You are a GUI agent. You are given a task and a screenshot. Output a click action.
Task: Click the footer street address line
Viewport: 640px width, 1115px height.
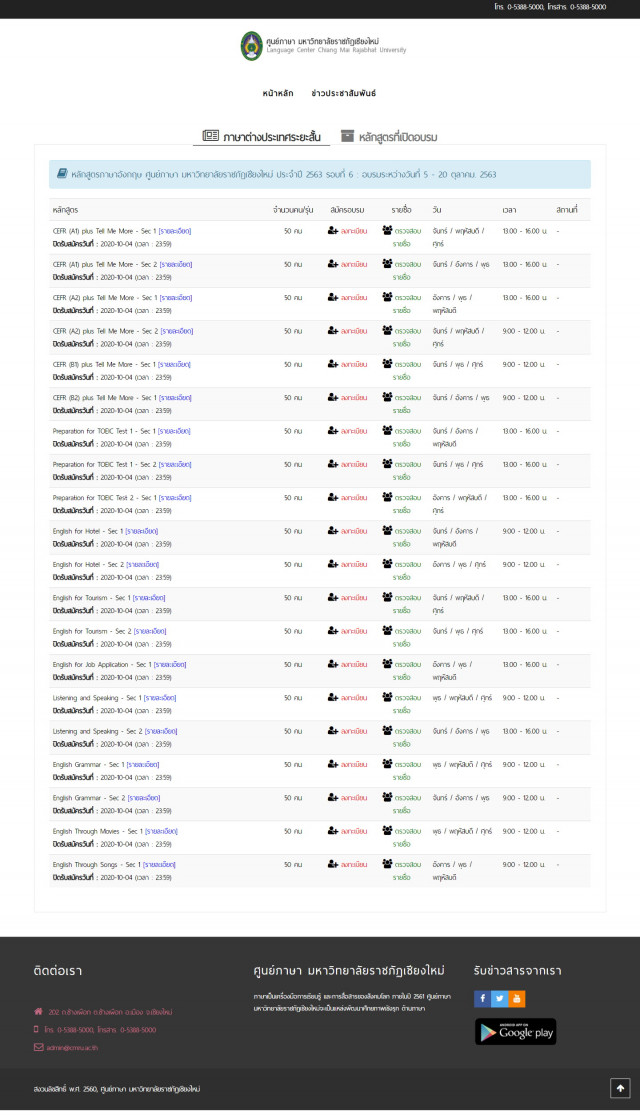(110, 1012)
